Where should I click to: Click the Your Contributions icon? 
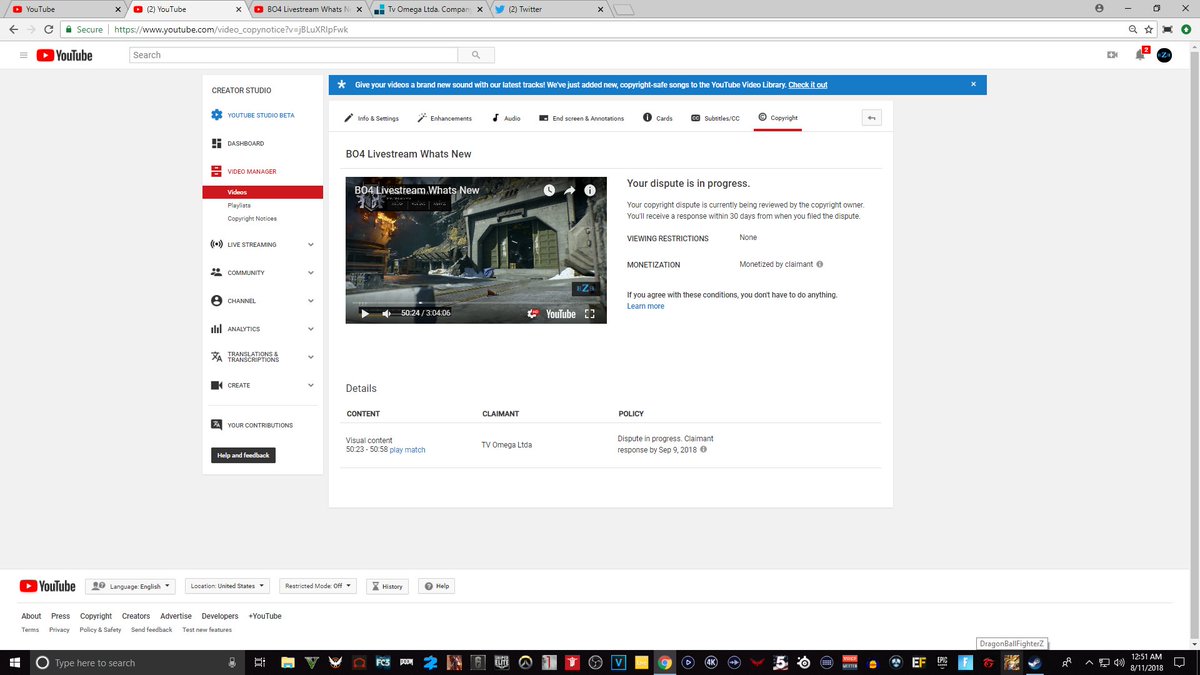(x=217, y=425)
